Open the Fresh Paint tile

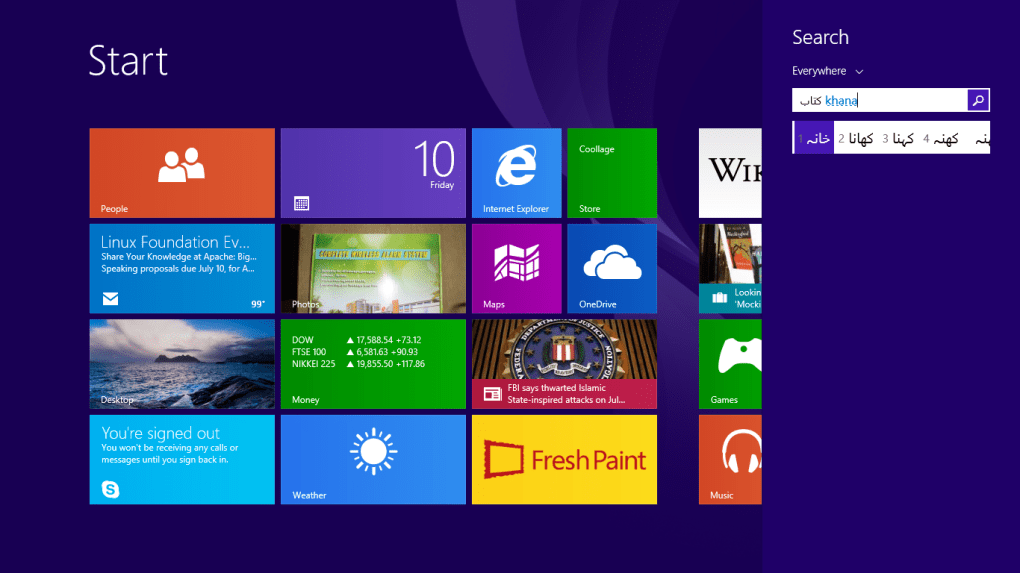pos(564,459)
